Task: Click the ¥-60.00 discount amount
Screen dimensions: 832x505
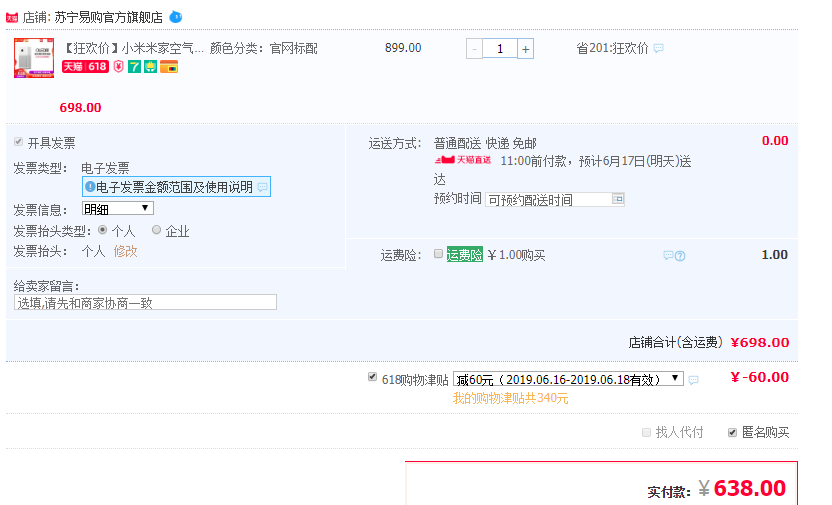Action: point(760,377)
